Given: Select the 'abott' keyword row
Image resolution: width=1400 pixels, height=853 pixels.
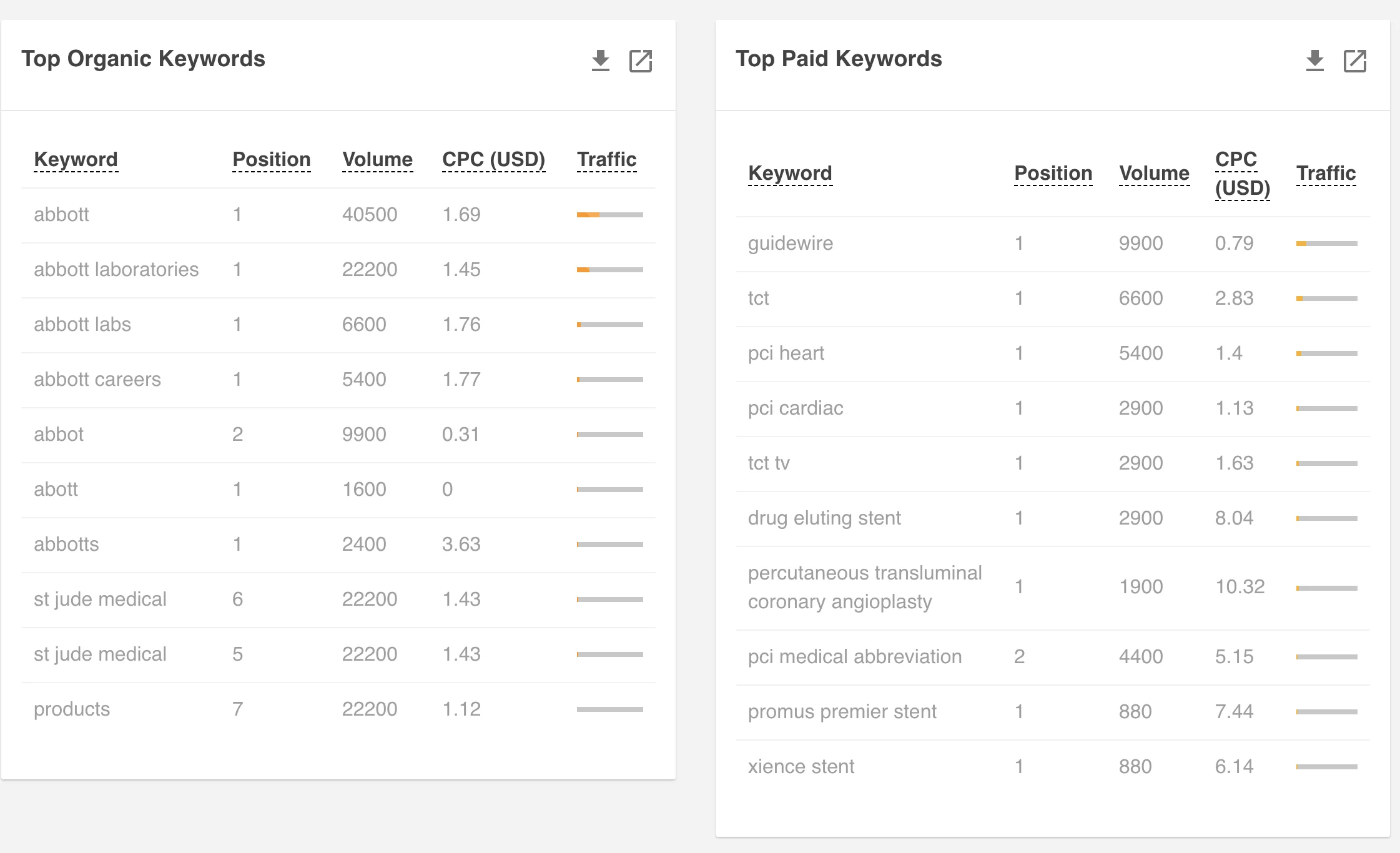Looking at the screenshot, I should [x=338, y=490].
